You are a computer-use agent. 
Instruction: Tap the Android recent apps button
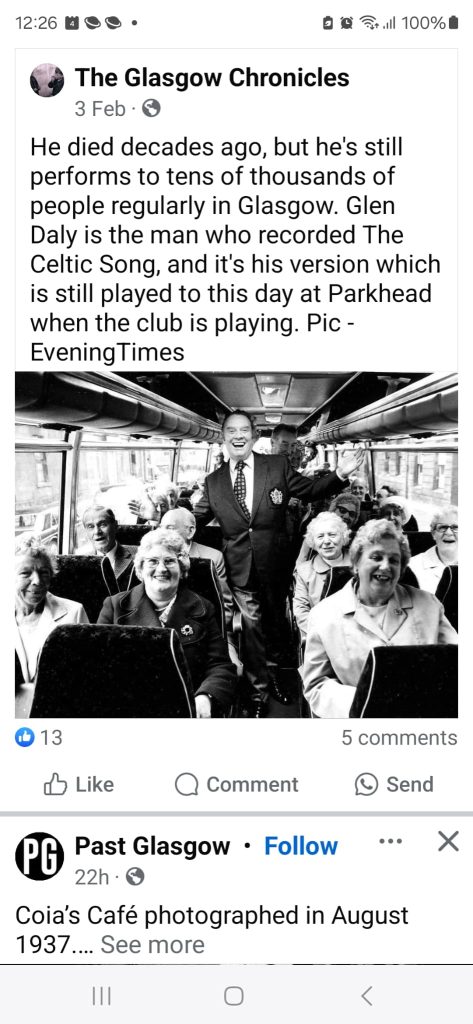[x=101, y=995]
